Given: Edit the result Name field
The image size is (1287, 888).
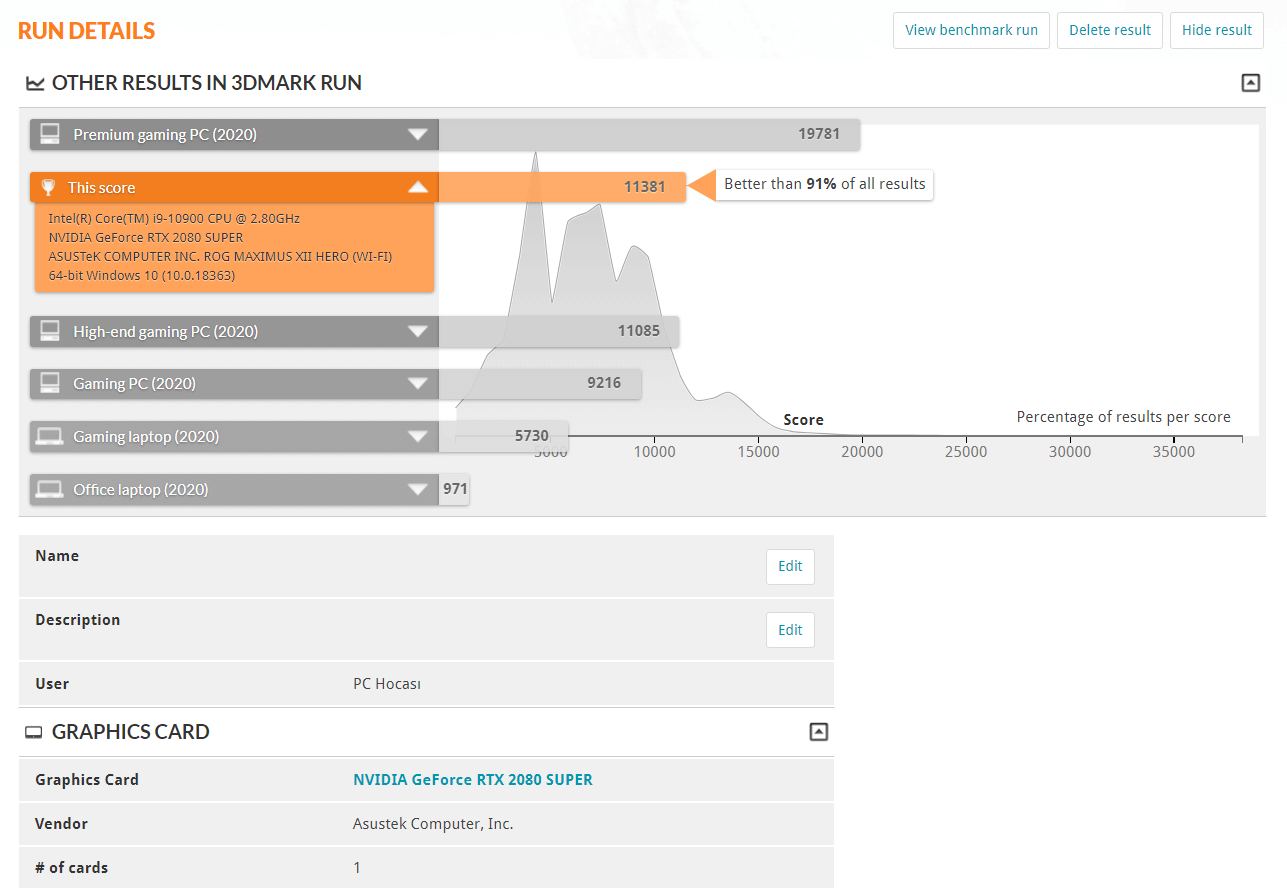Looking at the screenshot, I should click(790, 566).
